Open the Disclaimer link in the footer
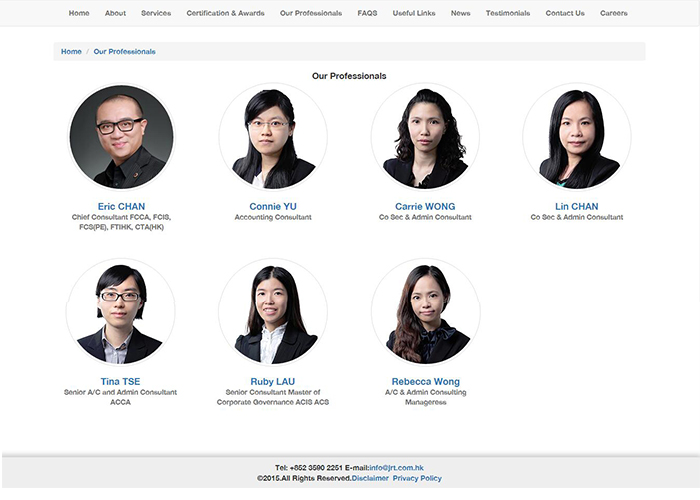Image resolution: width=700 pixels, height=500 pixels. click(x=370, y=479)
